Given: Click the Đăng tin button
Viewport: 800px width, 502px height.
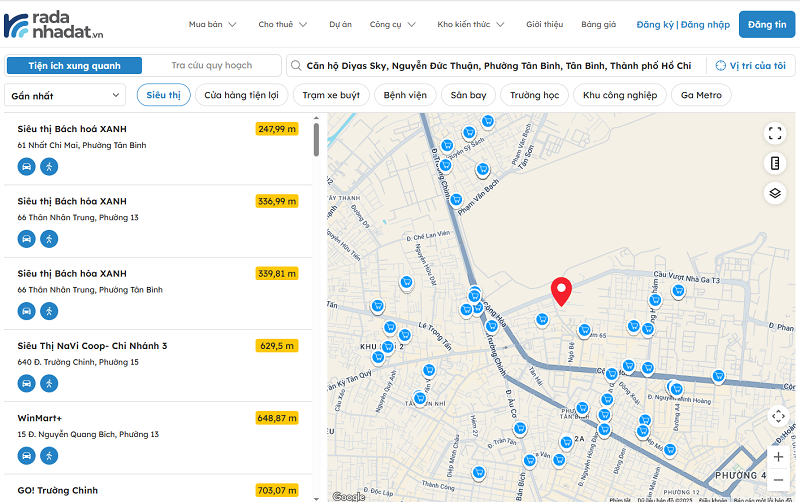Looking at the screenshot, I should click(x=767, y=24).
